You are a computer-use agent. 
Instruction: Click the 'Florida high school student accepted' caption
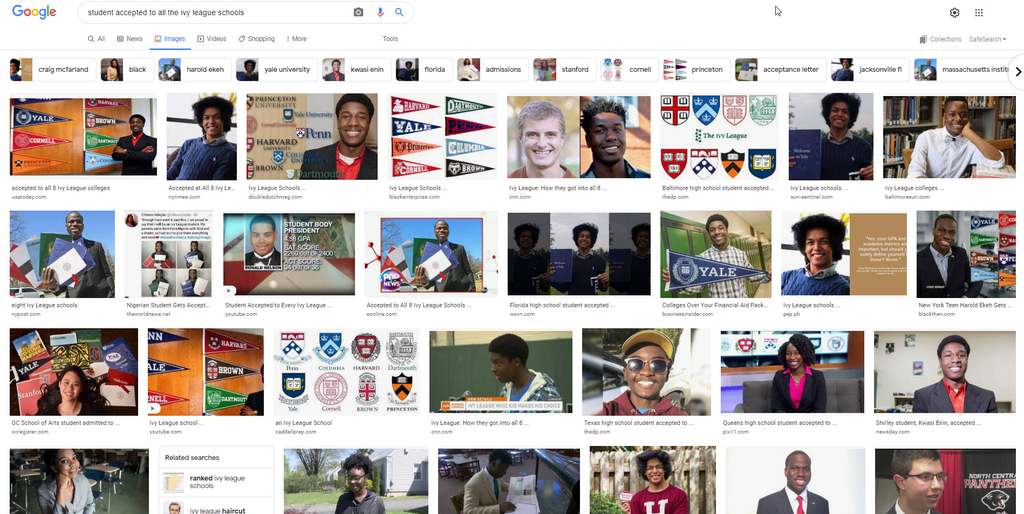tap(562, 305)
